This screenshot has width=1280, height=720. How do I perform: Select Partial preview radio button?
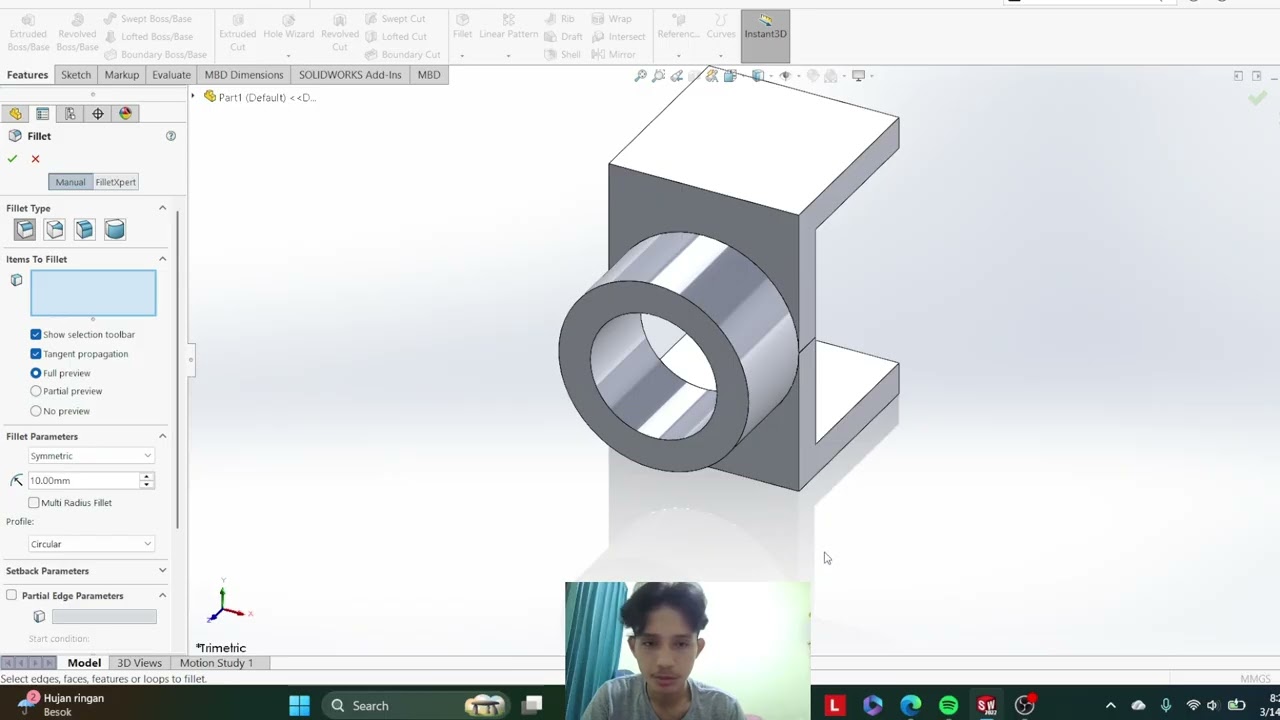36,391
